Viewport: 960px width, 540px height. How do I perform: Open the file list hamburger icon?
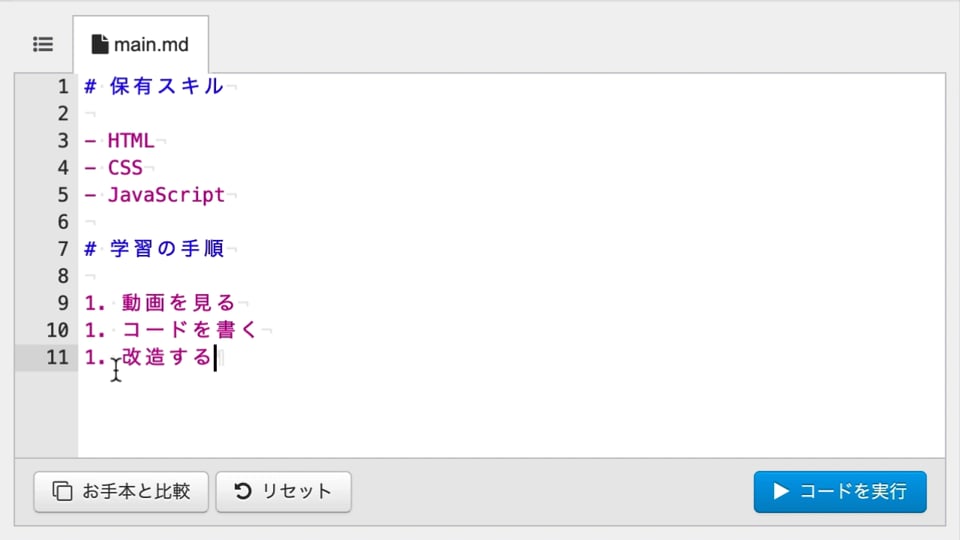coord(43,44)
